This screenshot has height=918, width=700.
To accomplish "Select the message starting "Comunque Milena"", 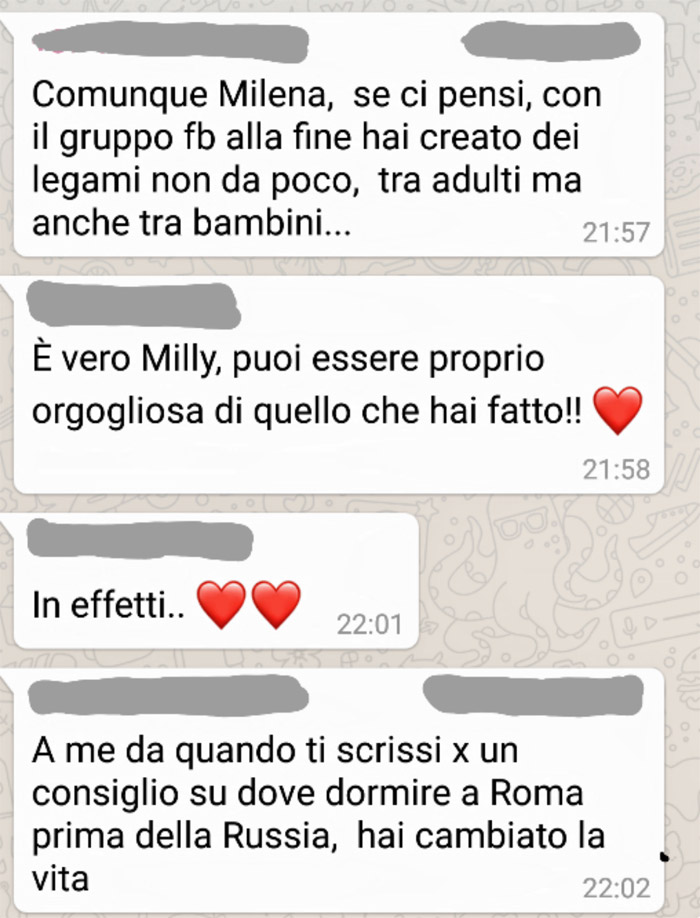I will [339, 135].
